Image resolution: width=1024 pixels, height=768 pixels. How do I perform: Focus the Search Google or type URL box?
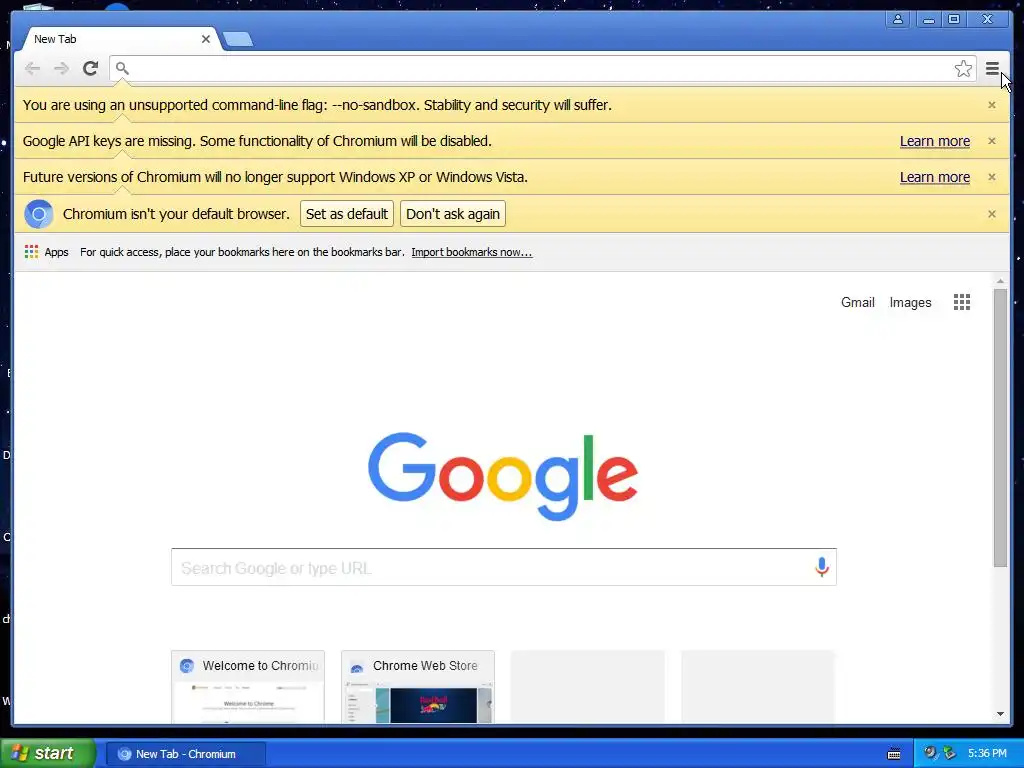(x=504, y=568)
